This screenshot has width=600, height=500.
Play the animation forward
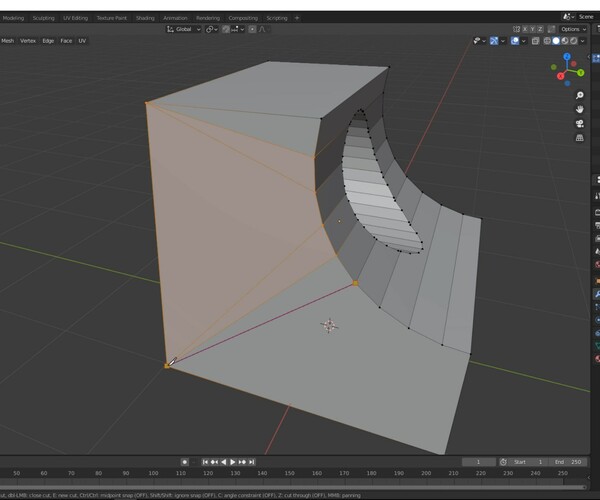point(233,462)
